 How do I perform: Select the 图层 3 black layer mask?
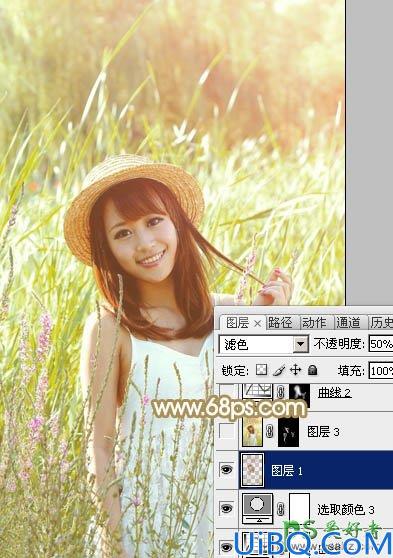point(288,432)
